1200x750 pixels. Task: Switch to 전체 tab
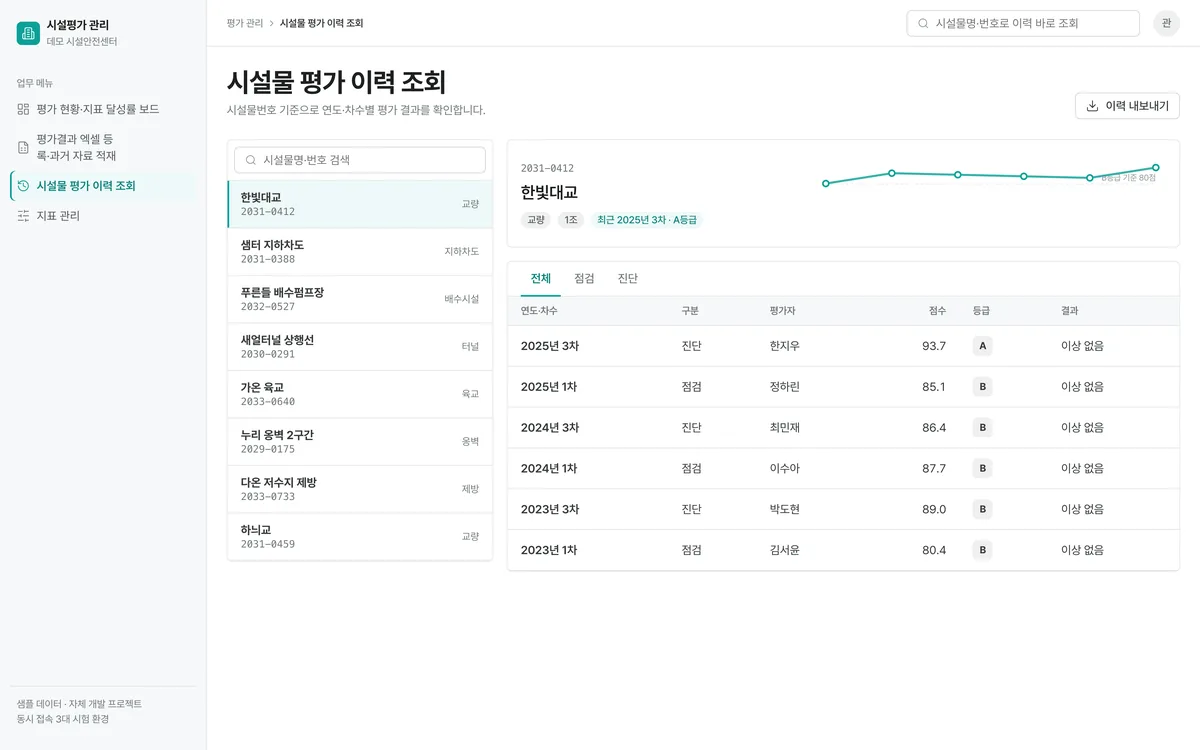coord(541,279)
